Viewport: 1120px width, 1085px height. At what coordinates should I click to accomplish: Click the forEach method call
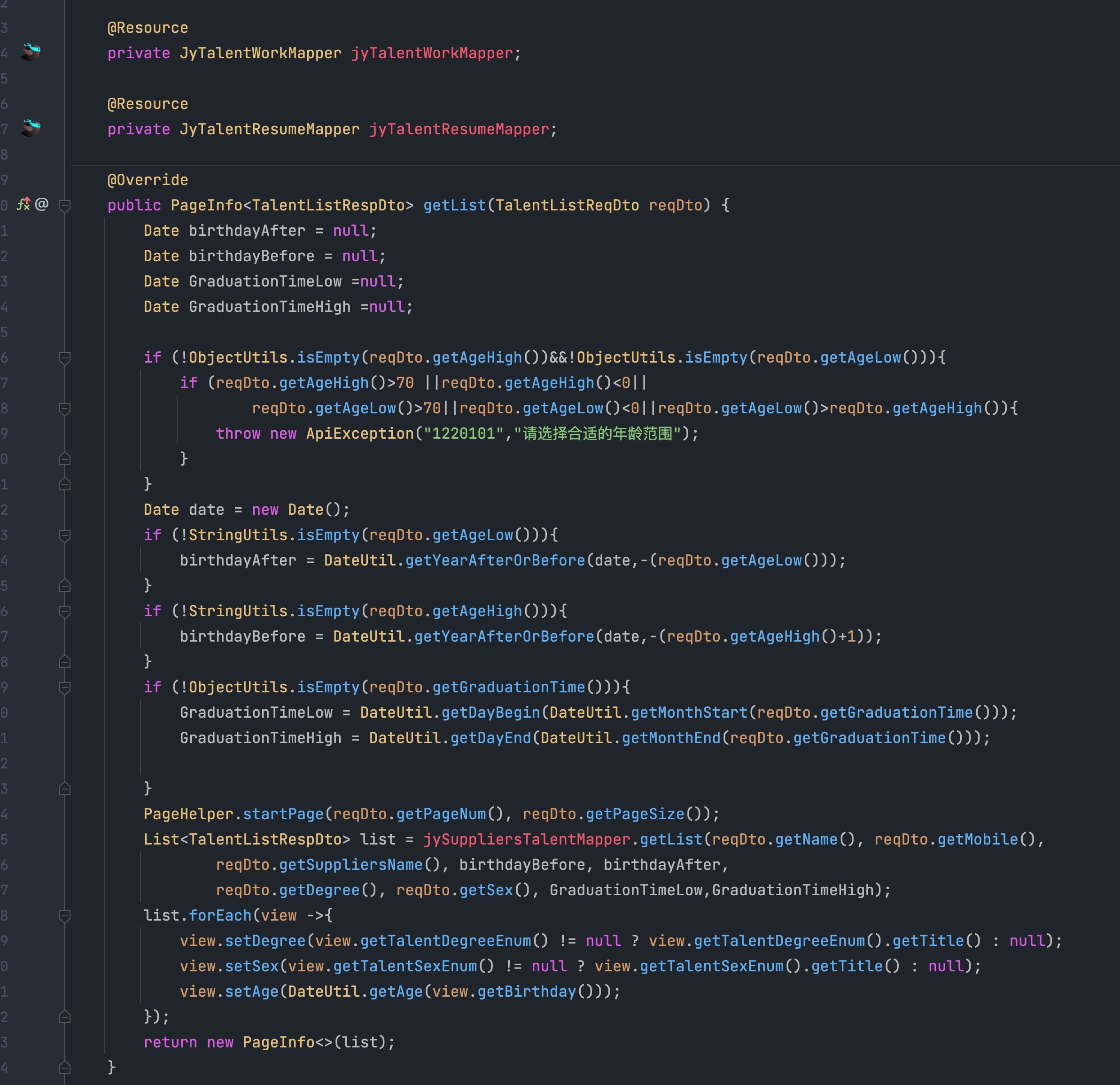click(x=220, y=915)
